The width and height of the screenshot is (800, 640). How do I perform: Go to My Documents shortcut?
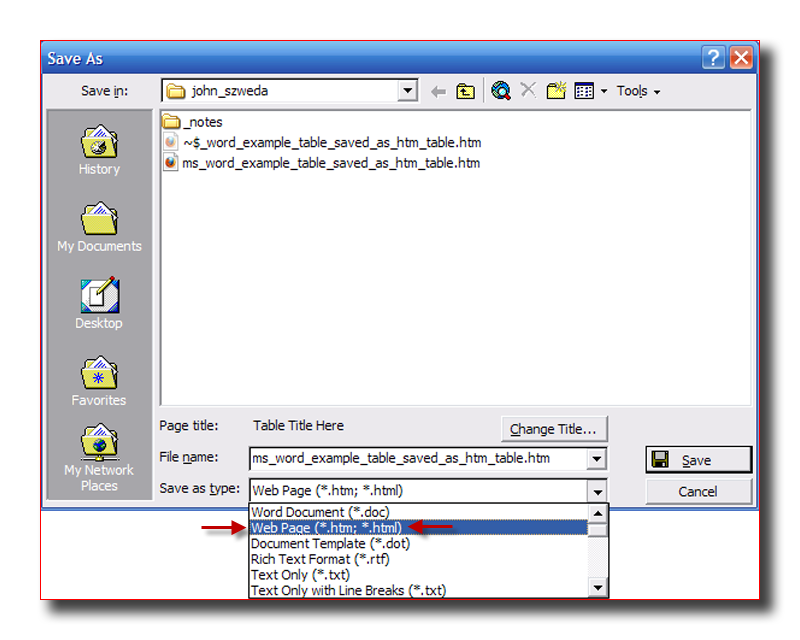pyautogui.click(x=99, y=228)
